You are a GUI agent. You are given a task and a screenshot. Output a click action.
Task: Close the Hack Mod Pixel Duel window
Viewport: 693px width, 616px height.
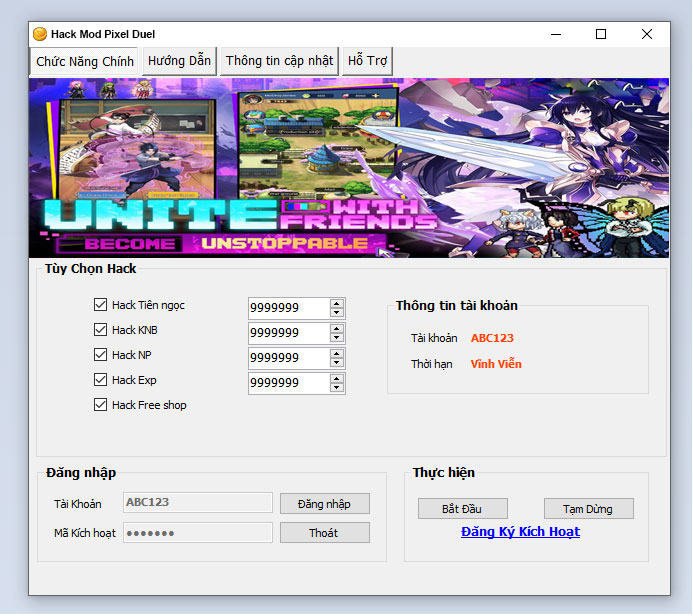(647, 34)
